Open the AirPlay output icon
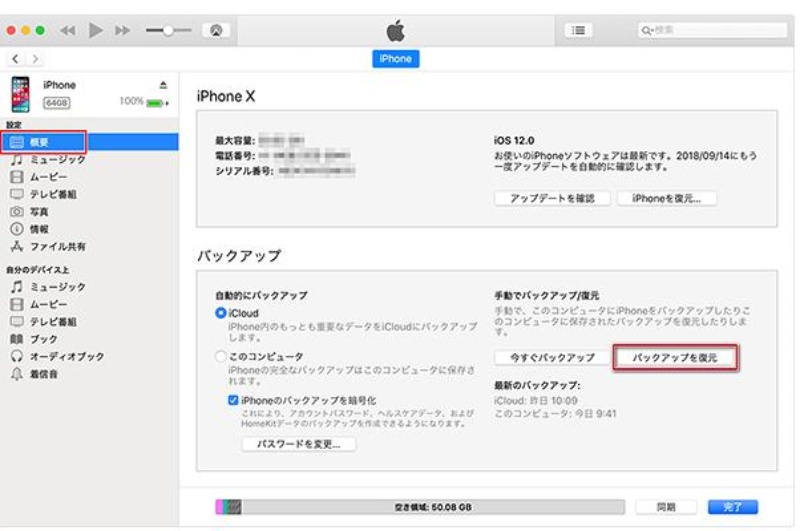The image size is (800, 531). [216, 31]
